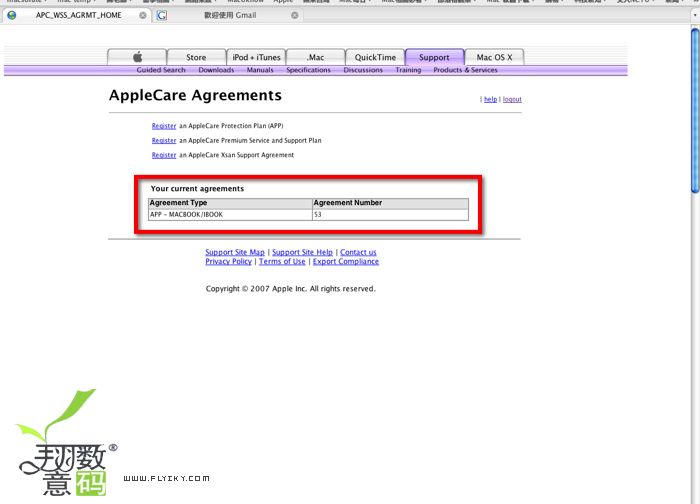Close the APC_WSS_AGRMT_HOME tab
700x504 pixels.
coord(142,15)
